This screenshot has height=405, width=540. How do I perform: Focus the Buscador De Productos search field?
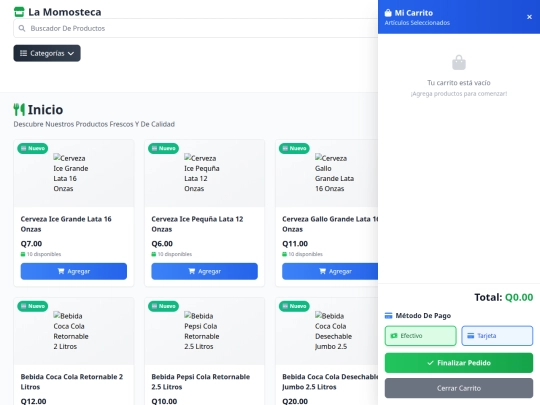coord(196,28)
